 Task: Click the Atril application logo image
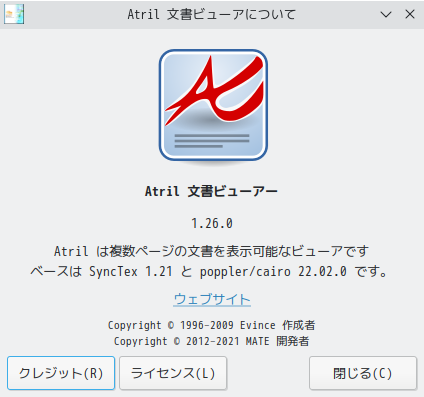pyautogui.click(x=213, y=107)
